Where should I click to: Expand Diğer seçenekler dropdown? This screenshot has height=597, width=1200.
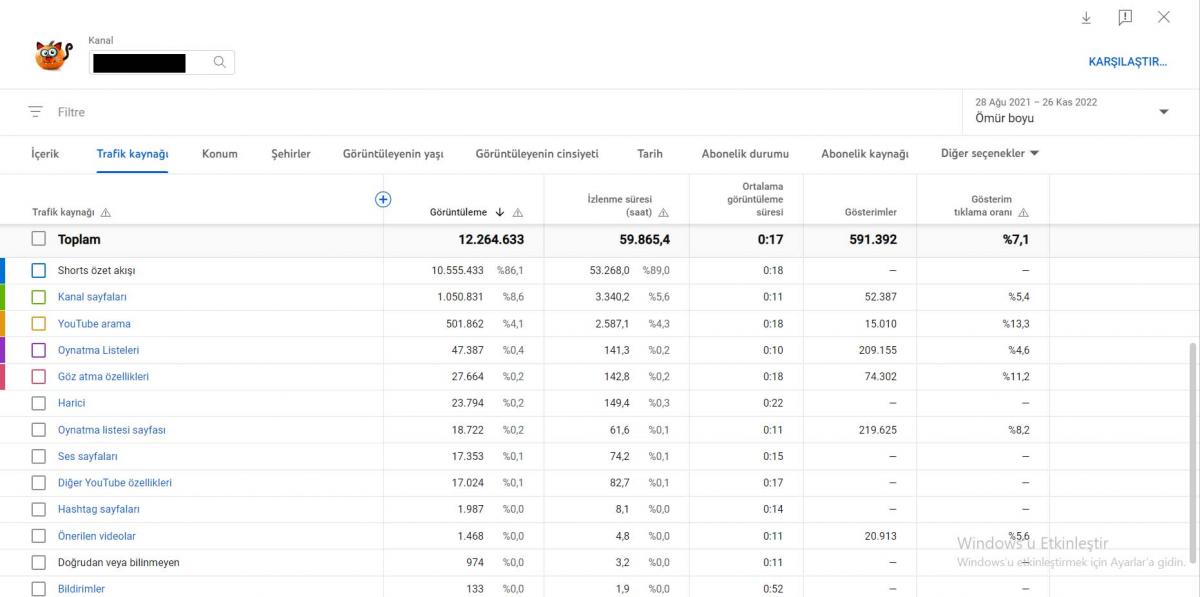[x=990, y=153]
